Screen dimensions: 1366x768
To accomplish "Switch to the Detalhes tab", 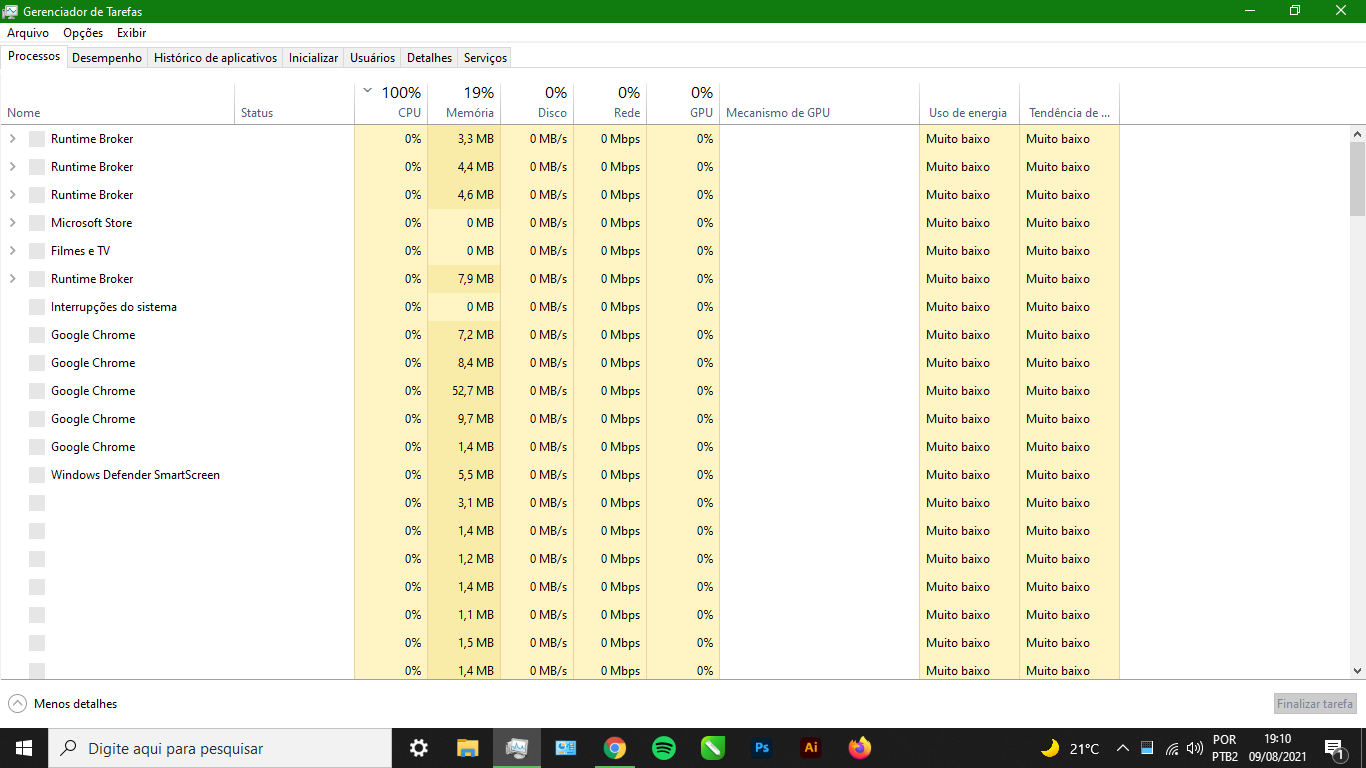I will 430,58.
